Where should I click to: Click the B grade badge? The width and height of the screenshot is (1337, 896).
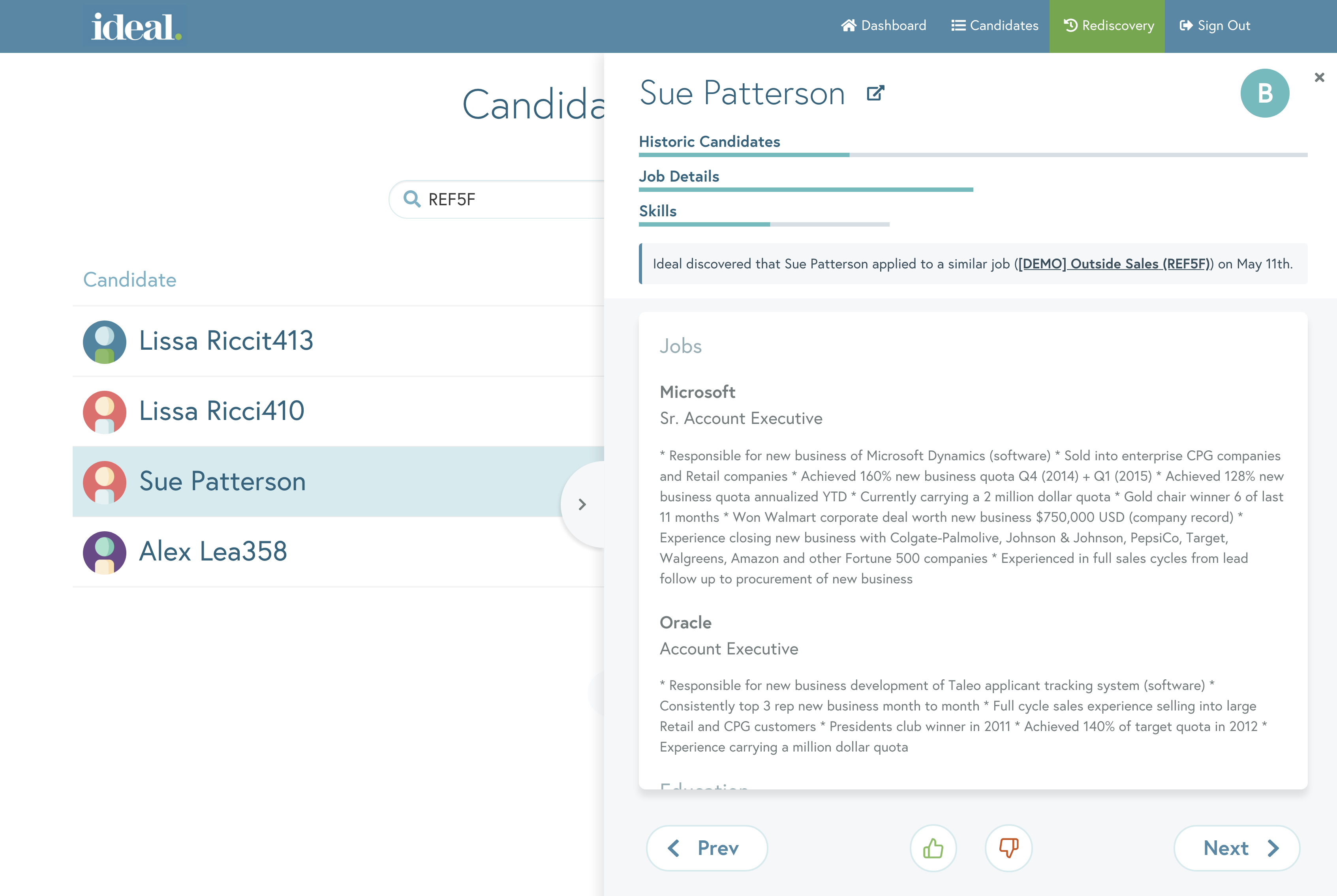[x=1264, y=93]
